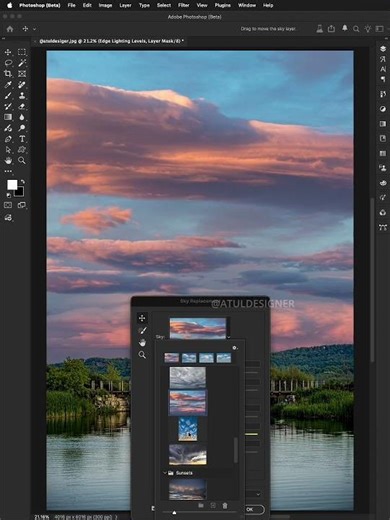Go to the Home screen
The image size is (390, 520).
(x=10, y=29)
